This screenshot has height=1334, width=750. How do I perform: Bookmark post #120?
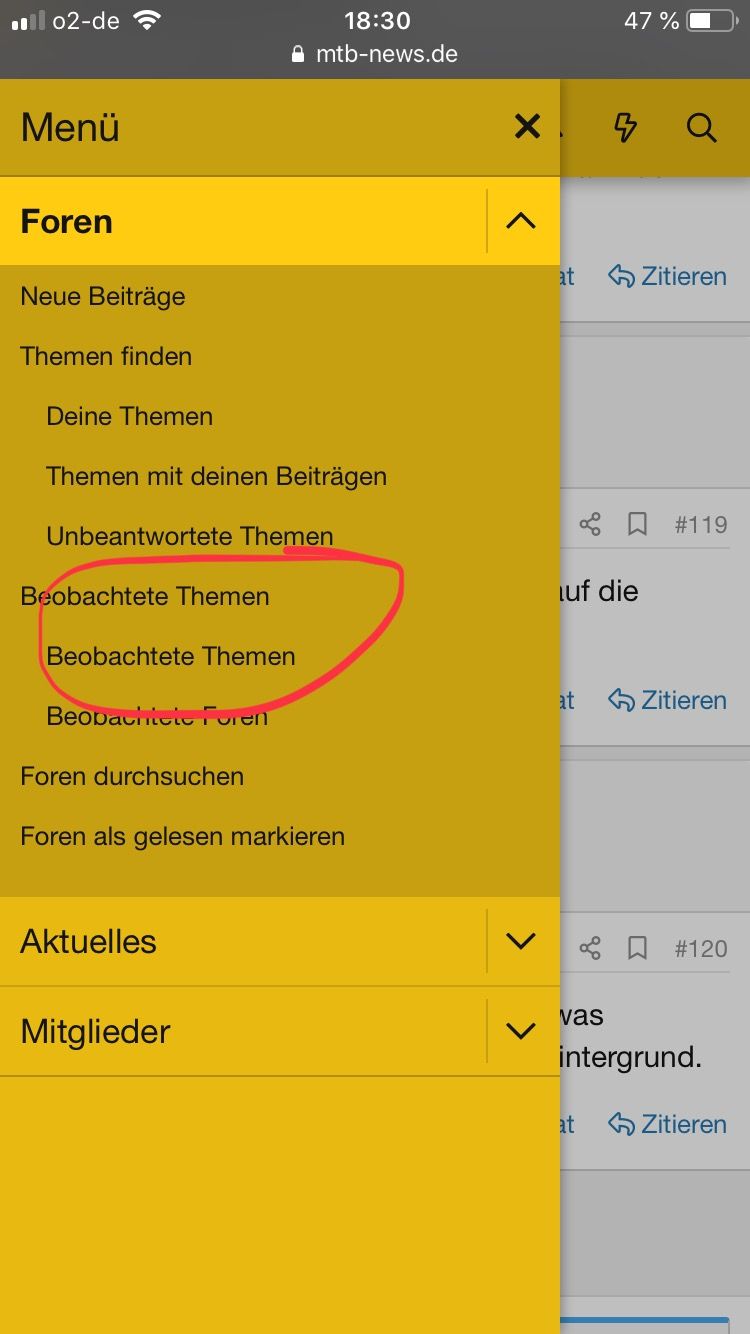[x=637, y=948]
